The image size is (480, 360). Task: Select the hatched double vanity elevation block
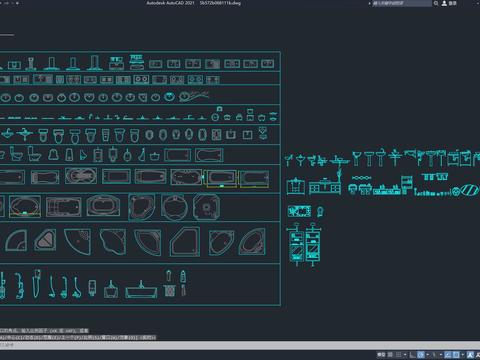point(304,245)
